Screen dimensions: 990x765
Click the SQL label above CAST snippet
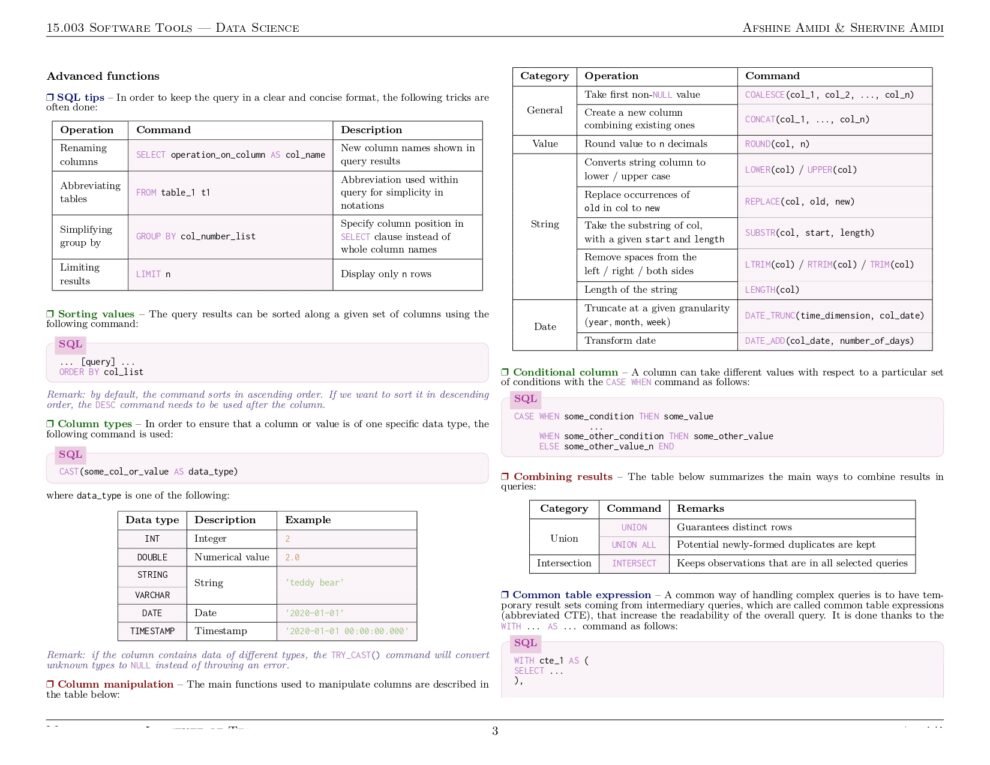(x=68, y=455)
